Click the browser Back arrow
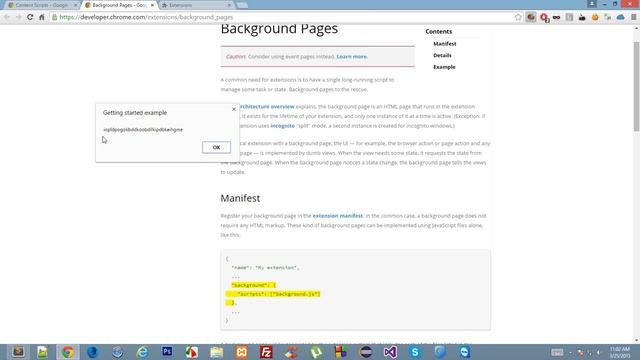640x360 pixels. [x=7, y=17]
